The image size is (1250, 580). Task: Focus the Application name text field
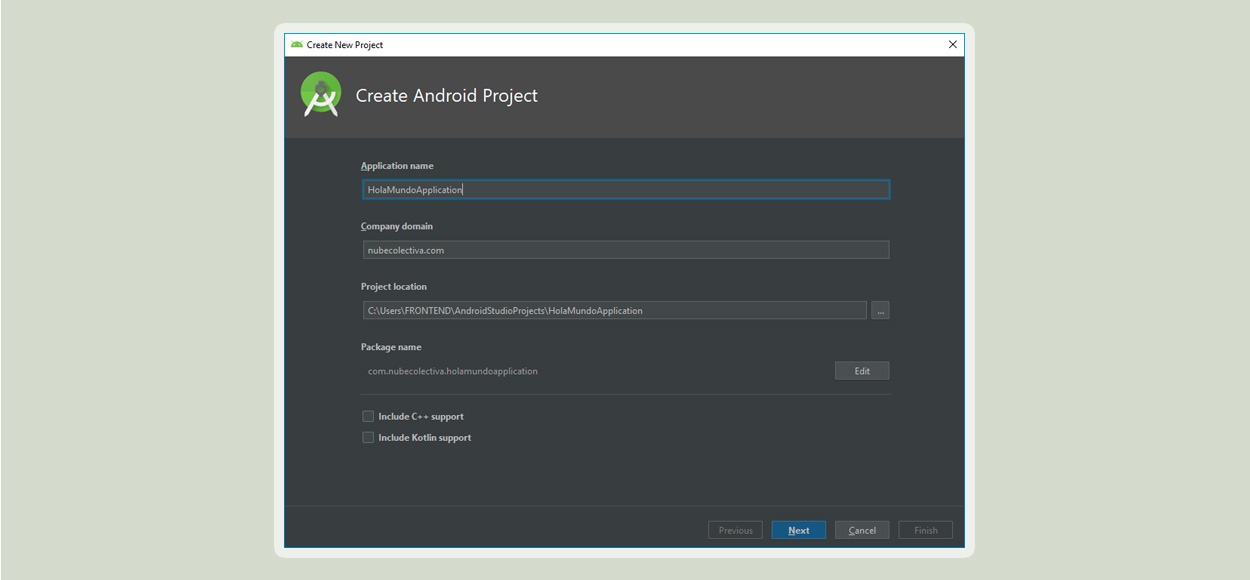click(625, 189)
